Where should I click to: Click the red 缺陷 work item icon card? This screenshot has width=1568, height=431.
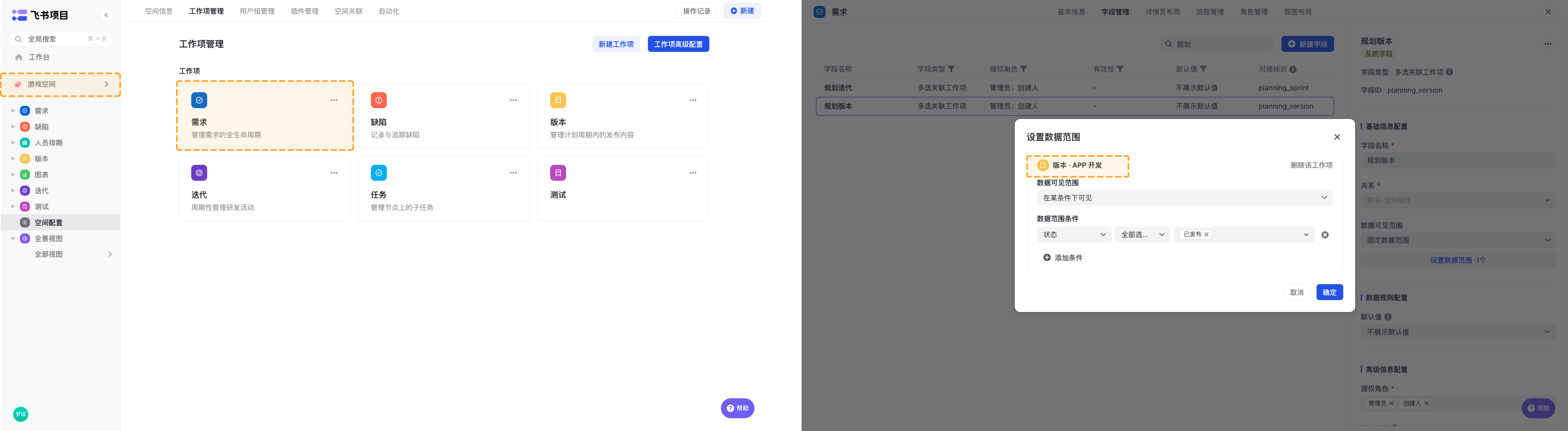click(379, 100)
